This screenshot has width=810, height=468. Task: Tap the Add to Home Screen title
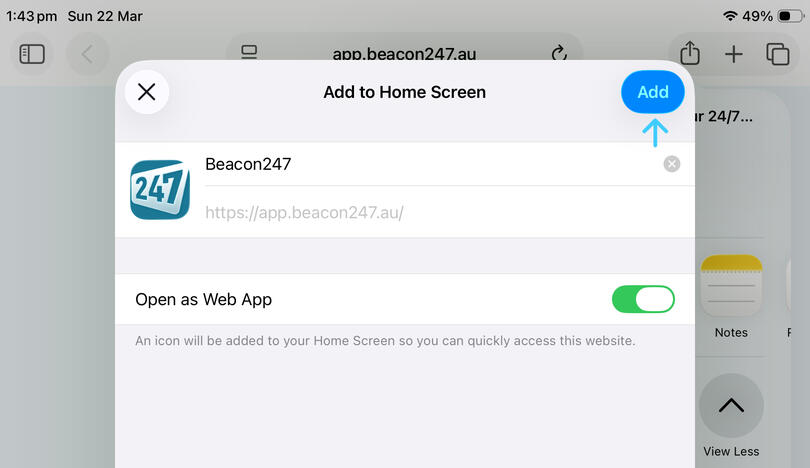(404, 92)
